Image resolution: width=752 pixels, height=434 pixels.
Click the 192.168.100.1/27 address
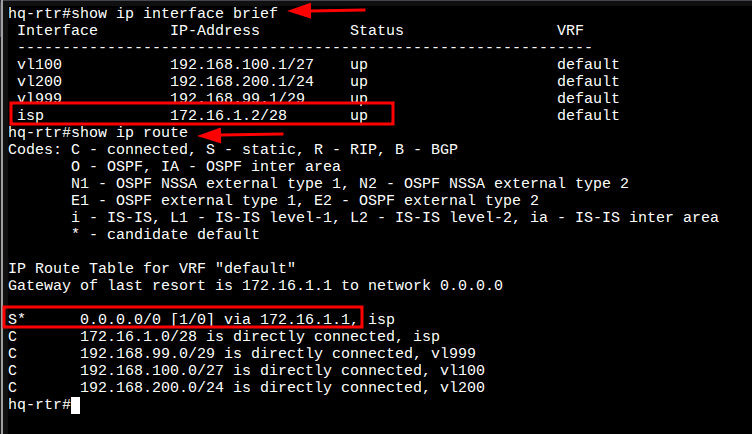coord(236,65)
